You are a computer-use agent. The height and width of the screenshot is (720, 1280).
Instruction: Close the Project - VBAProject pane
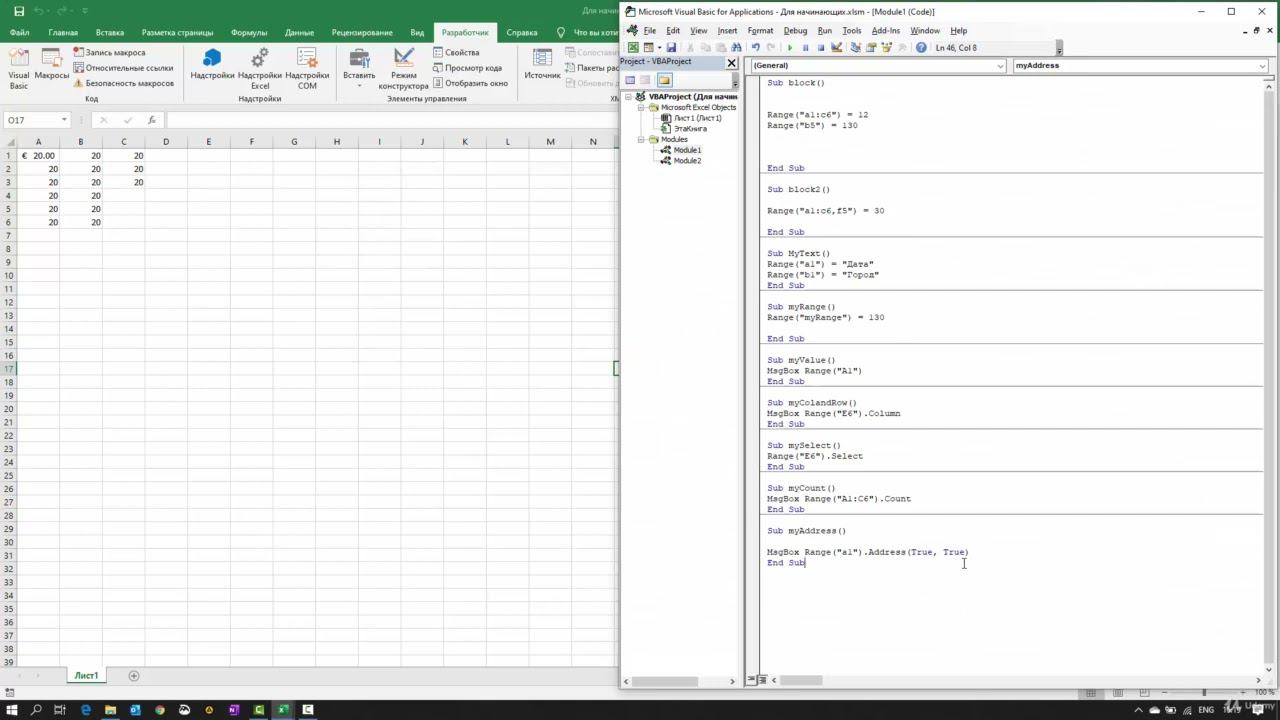pyautogui.click(x=731, y=62)
